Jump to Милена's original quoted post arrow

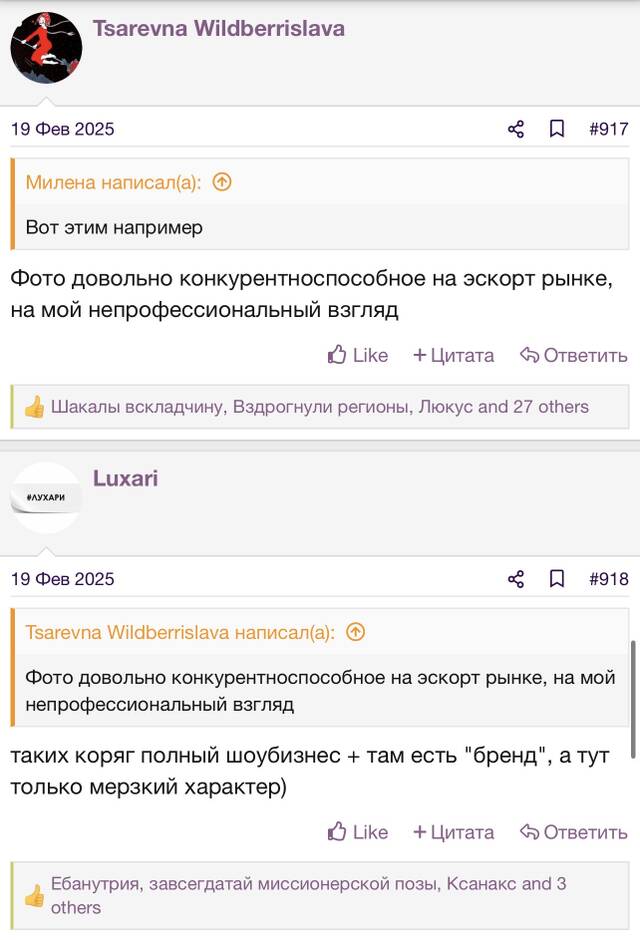pyautogui.click(x=222, y=182)
